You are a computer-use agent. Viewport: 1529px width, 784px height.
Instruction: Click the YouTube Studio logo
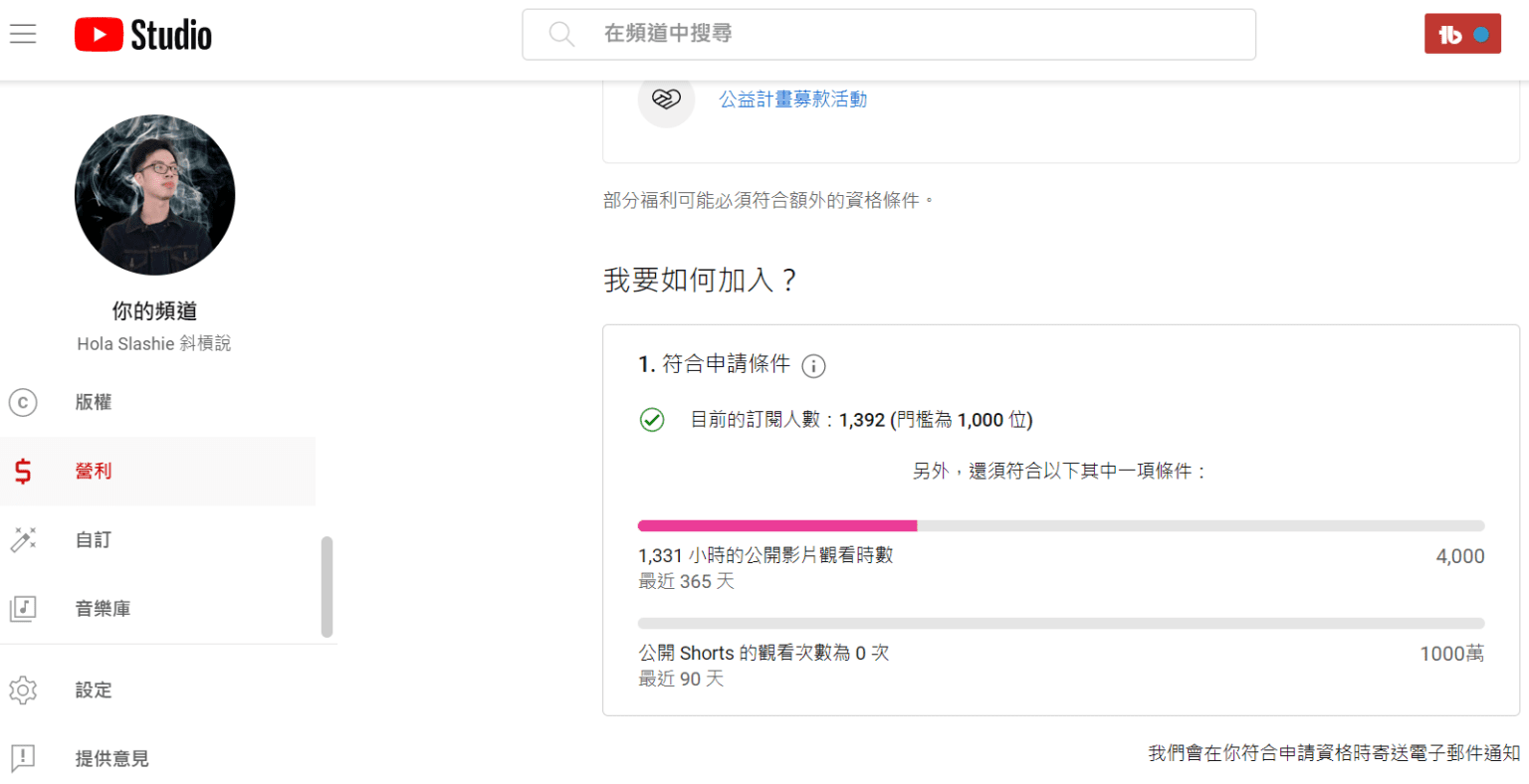point(143,35)
